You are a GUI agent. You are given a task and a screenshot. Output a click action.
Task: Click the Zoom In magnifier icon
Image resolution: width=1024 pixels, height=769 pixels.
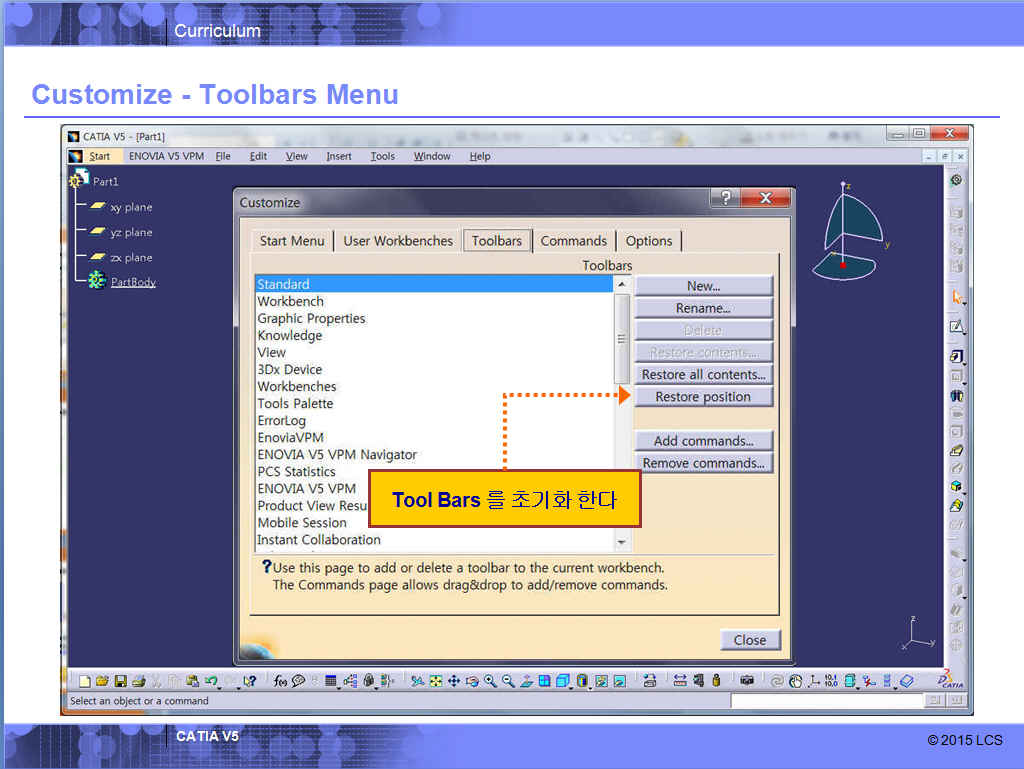tap(490, 681)
